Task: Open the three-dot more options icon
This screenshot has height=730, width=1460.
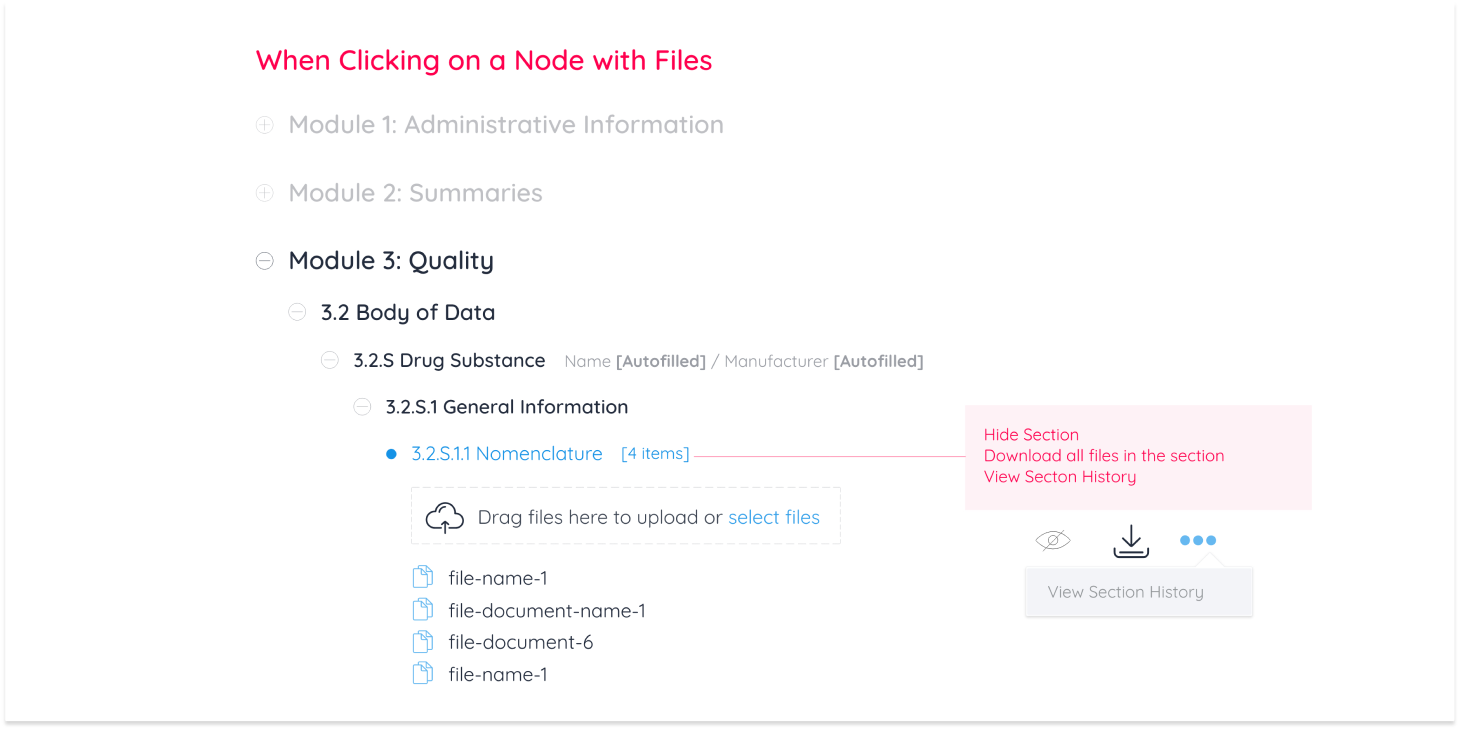Action: [x=1197, y=540]
